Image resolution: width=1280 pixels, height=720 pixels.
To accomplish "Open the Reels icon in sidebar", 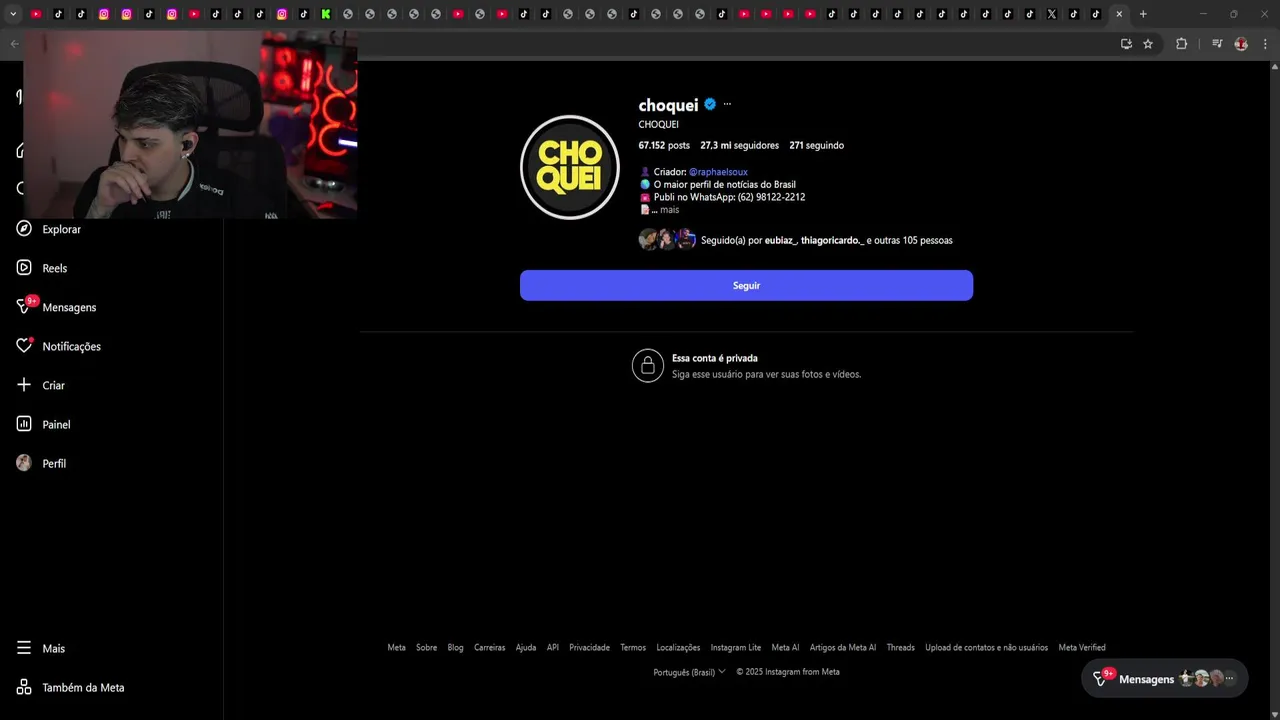I will [x=24, y=268].
